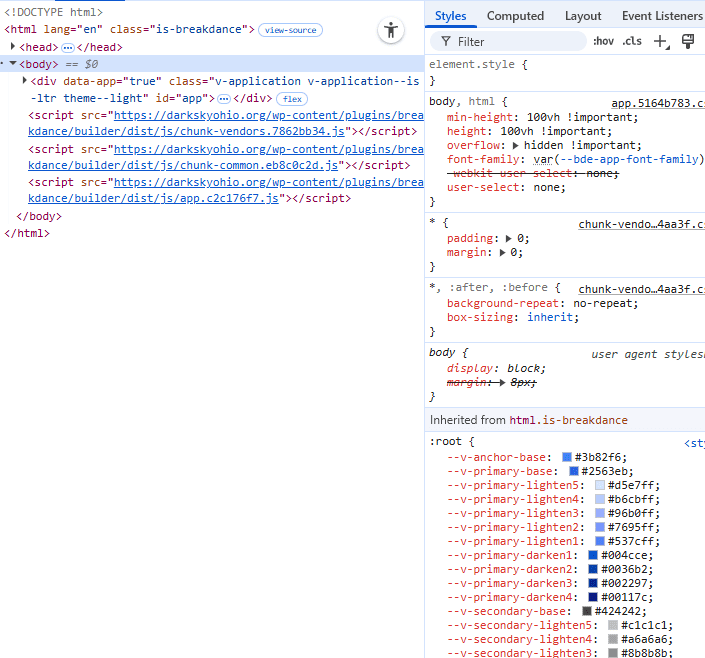Switch to the Styles tab
Screen dimensions: 705x658
(x=451, y=16)
